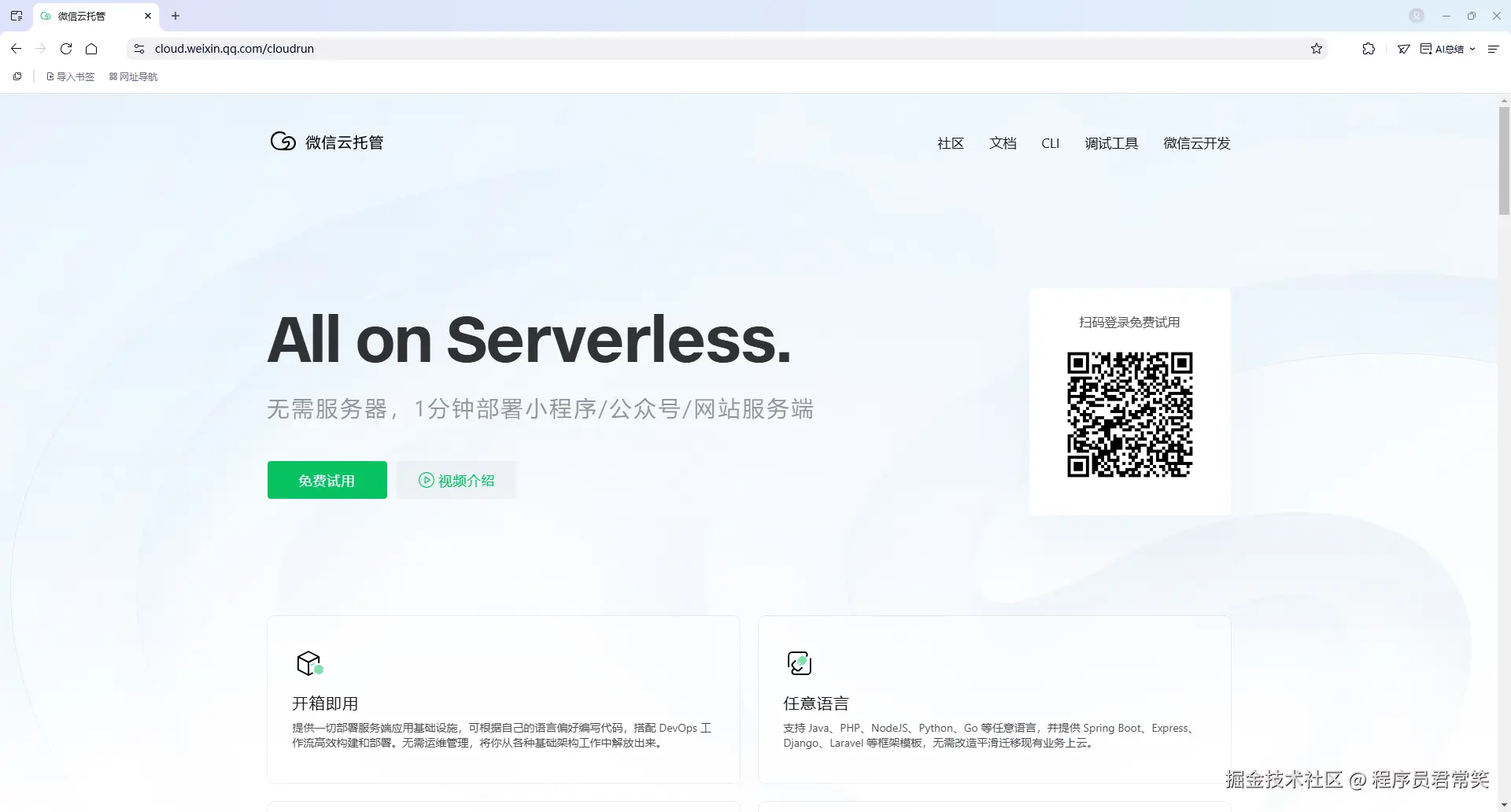Viewport: 1511px width, 812px height.
Task: Click the scrollbar down arrow
Action: [x=1504, y=805]
